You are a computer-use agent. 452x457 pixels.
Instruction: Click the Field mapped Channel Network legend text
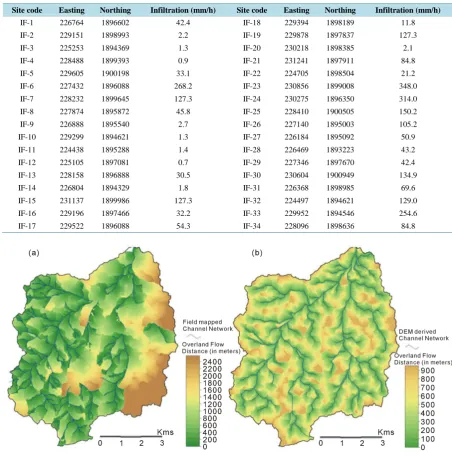(x=207, y=325)
